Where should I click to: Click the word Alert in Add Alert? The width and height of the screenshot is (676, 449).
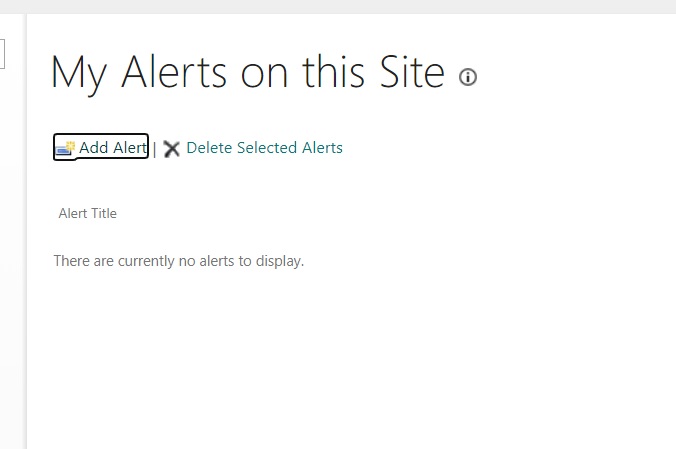[x=130, y=148]
